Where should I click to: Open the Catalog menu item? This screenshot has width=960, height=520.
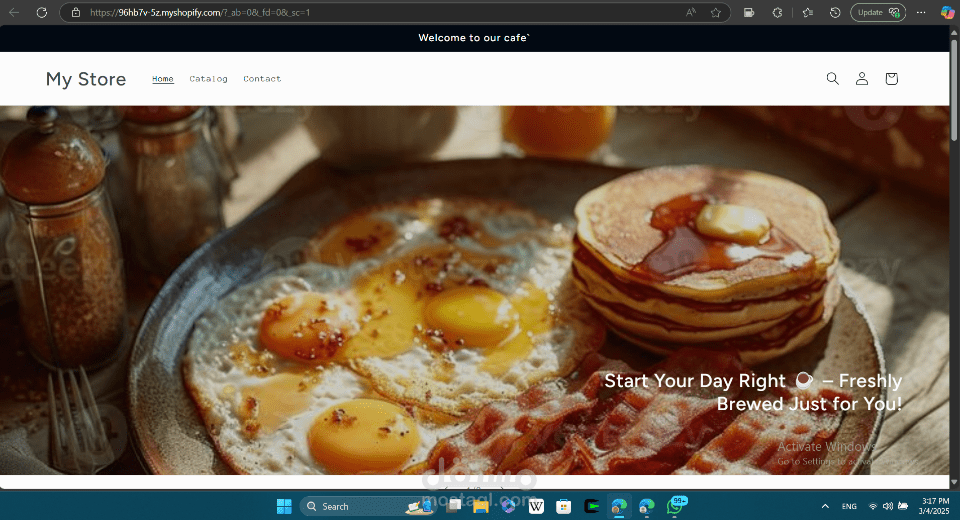[208, 78]
